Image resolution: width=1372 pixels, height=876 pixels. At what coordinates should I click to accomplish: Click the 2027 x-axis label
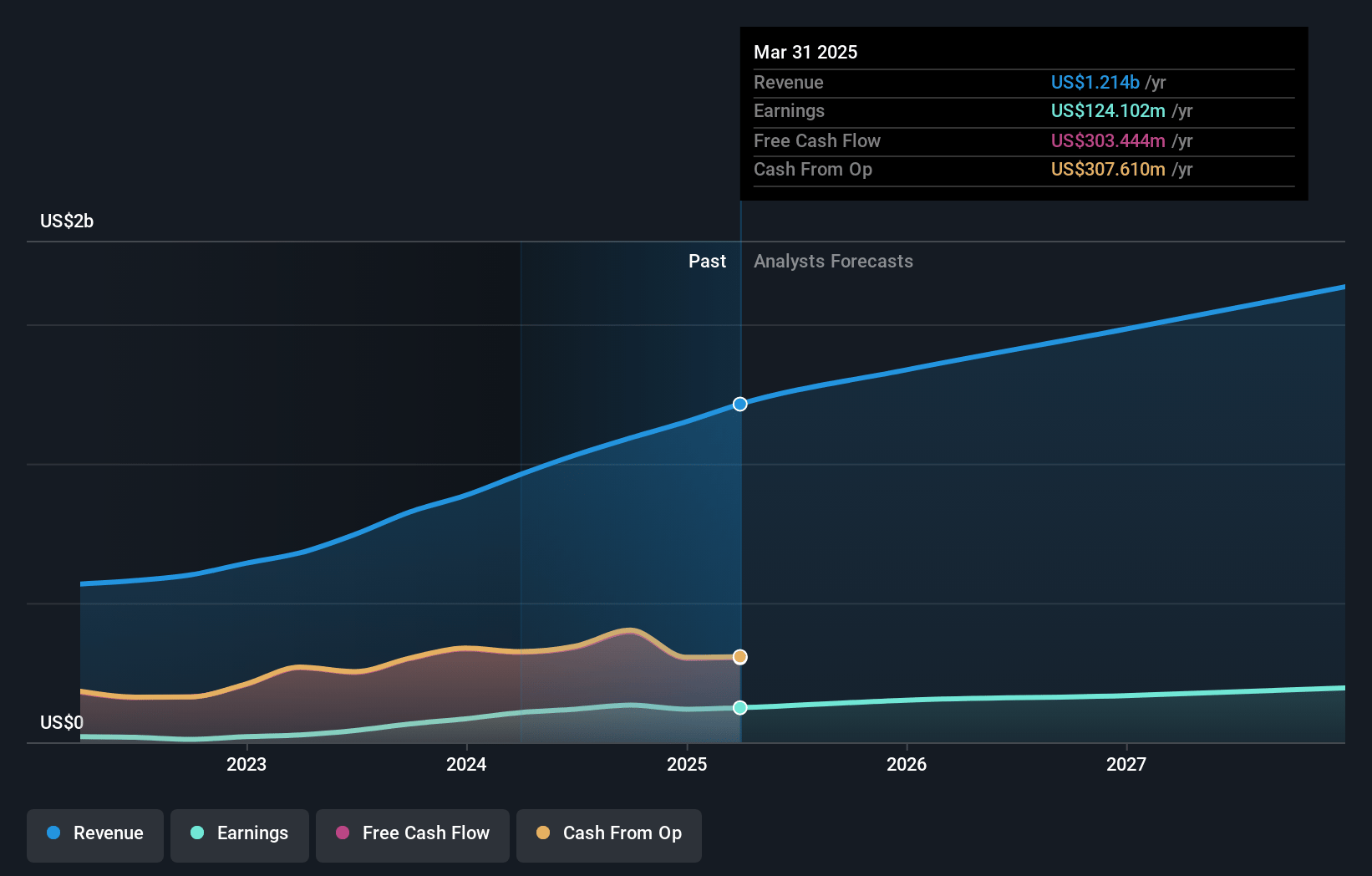click(1126, 764)
